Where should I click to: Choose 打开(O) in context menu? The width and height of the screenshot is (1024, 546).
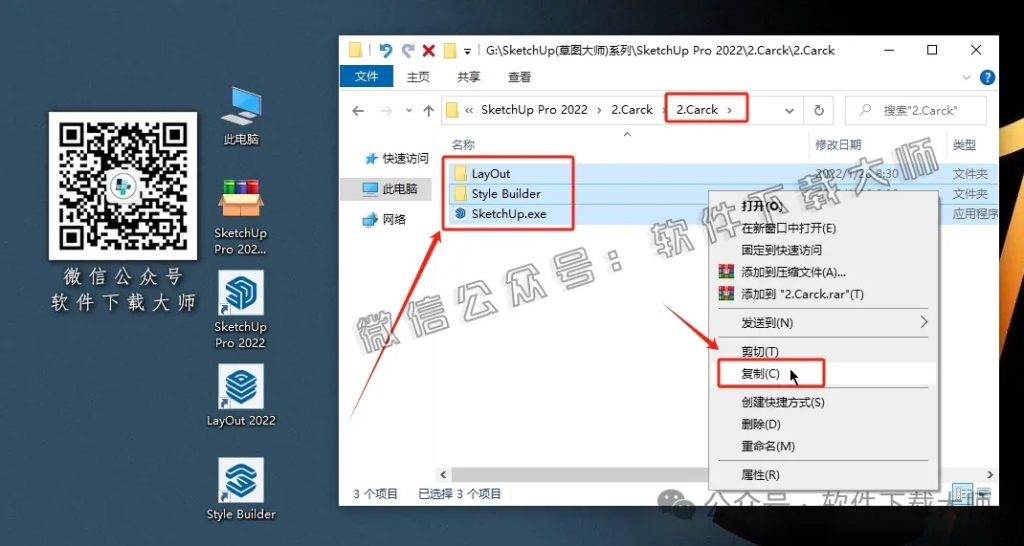761,206
